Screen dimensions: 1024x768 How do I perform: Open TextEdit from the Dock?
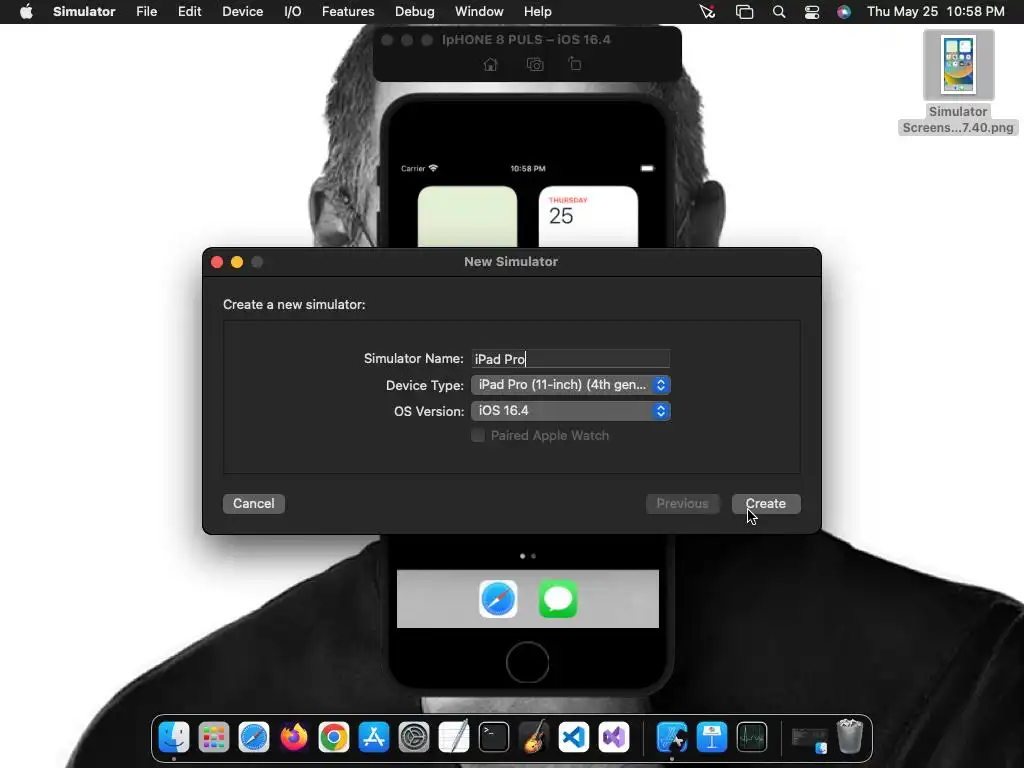454,737
